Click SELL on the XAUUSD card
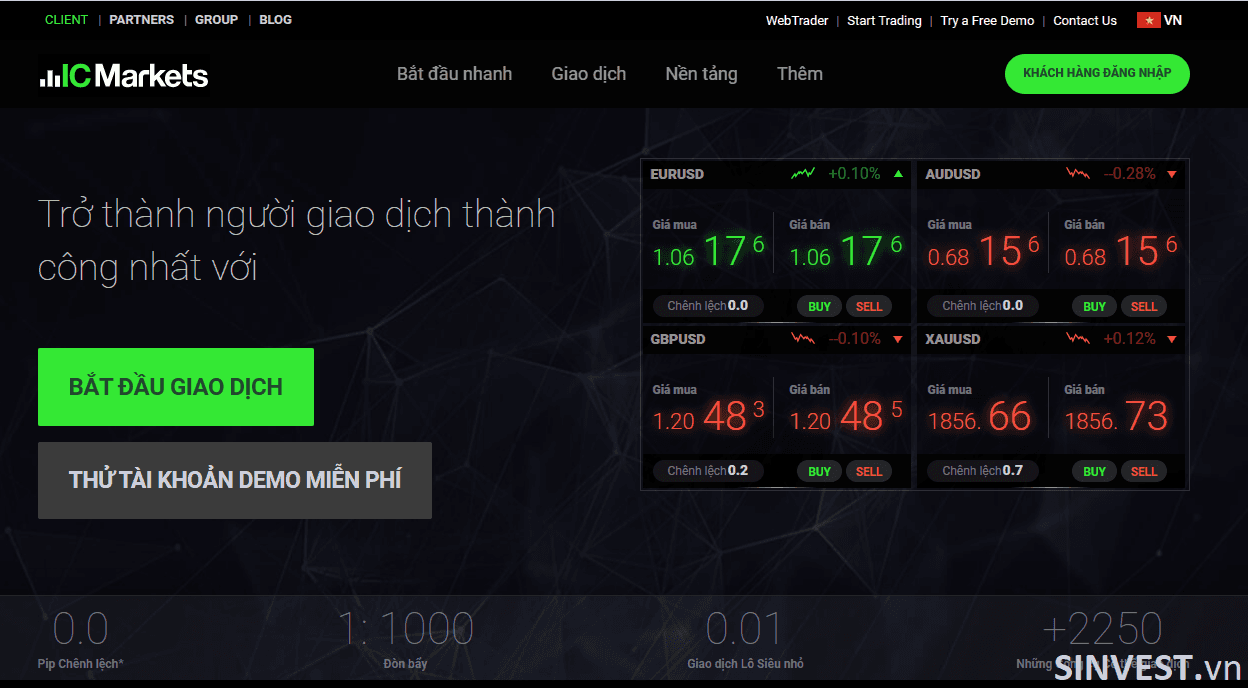1248x688 pixels. tap(1144, 471)
